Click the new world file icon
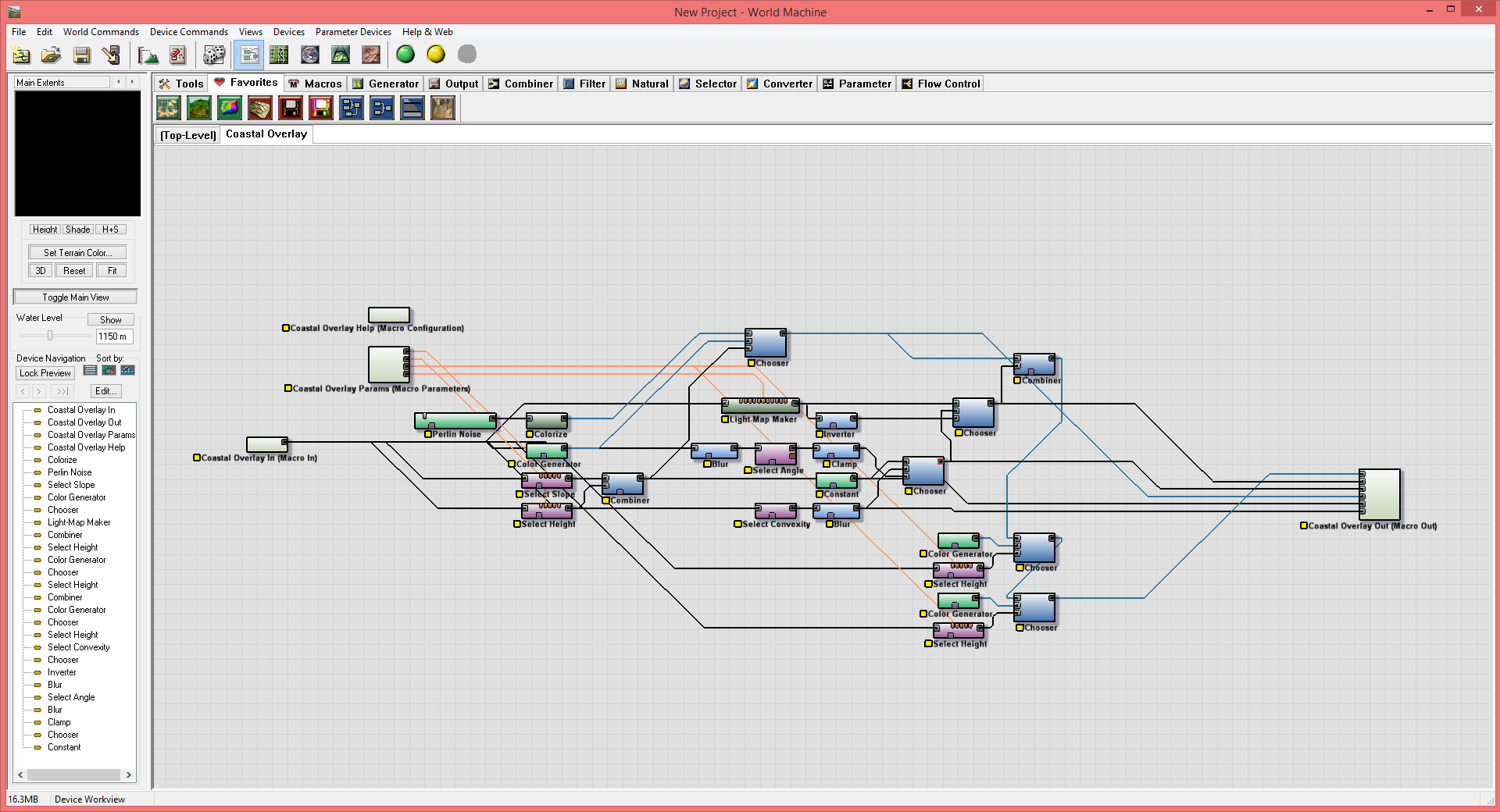This screenshot has width=1500, height=812. pyautogui.click(x=21, y=55)
